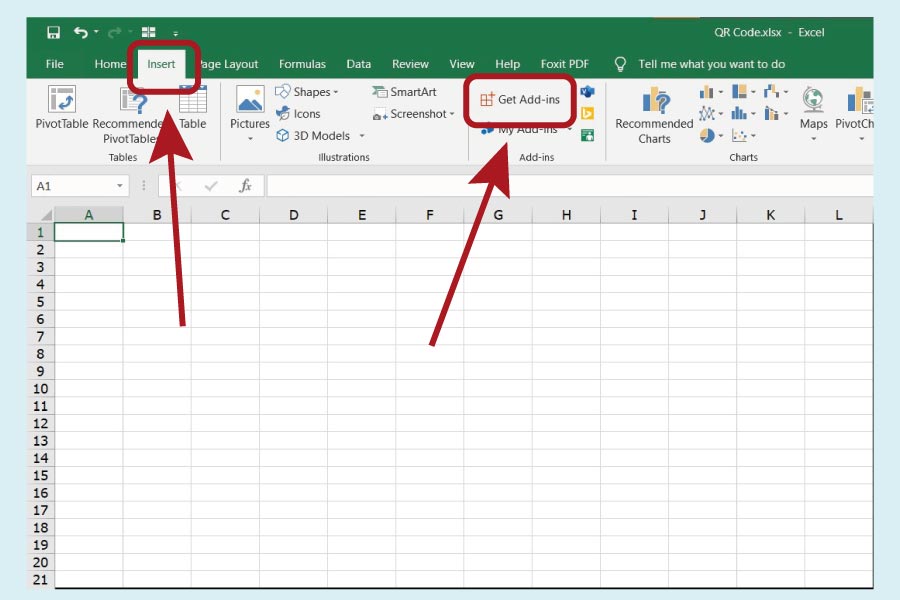Open the 3D Models dropdown arrow
Screen dimensions: 900x600
coord(362,136)
